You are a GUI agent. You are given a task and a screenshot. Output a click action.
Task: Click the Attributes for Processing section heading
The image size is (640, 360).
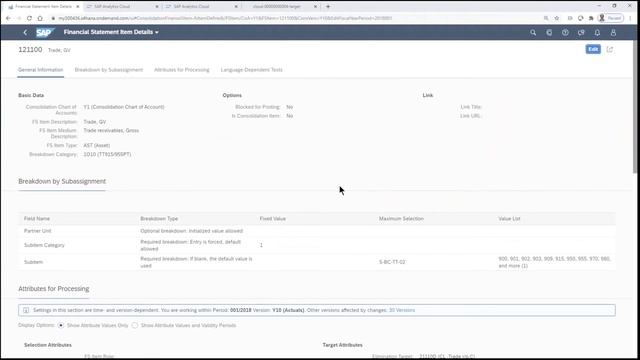(x=53, y=289)
